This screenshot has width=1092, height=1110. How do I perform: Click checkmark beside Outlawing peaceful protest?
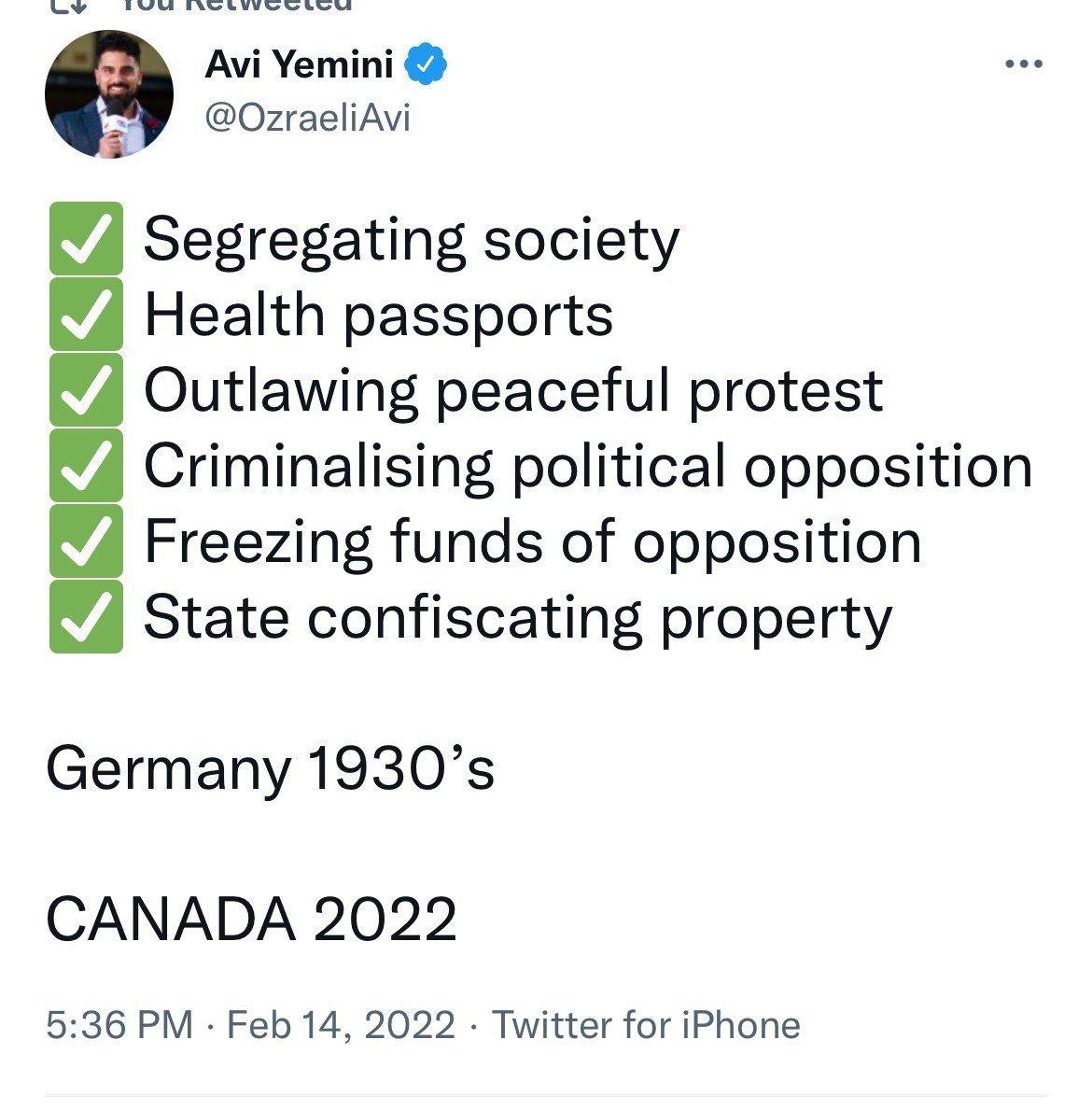[x=86, y=390]
